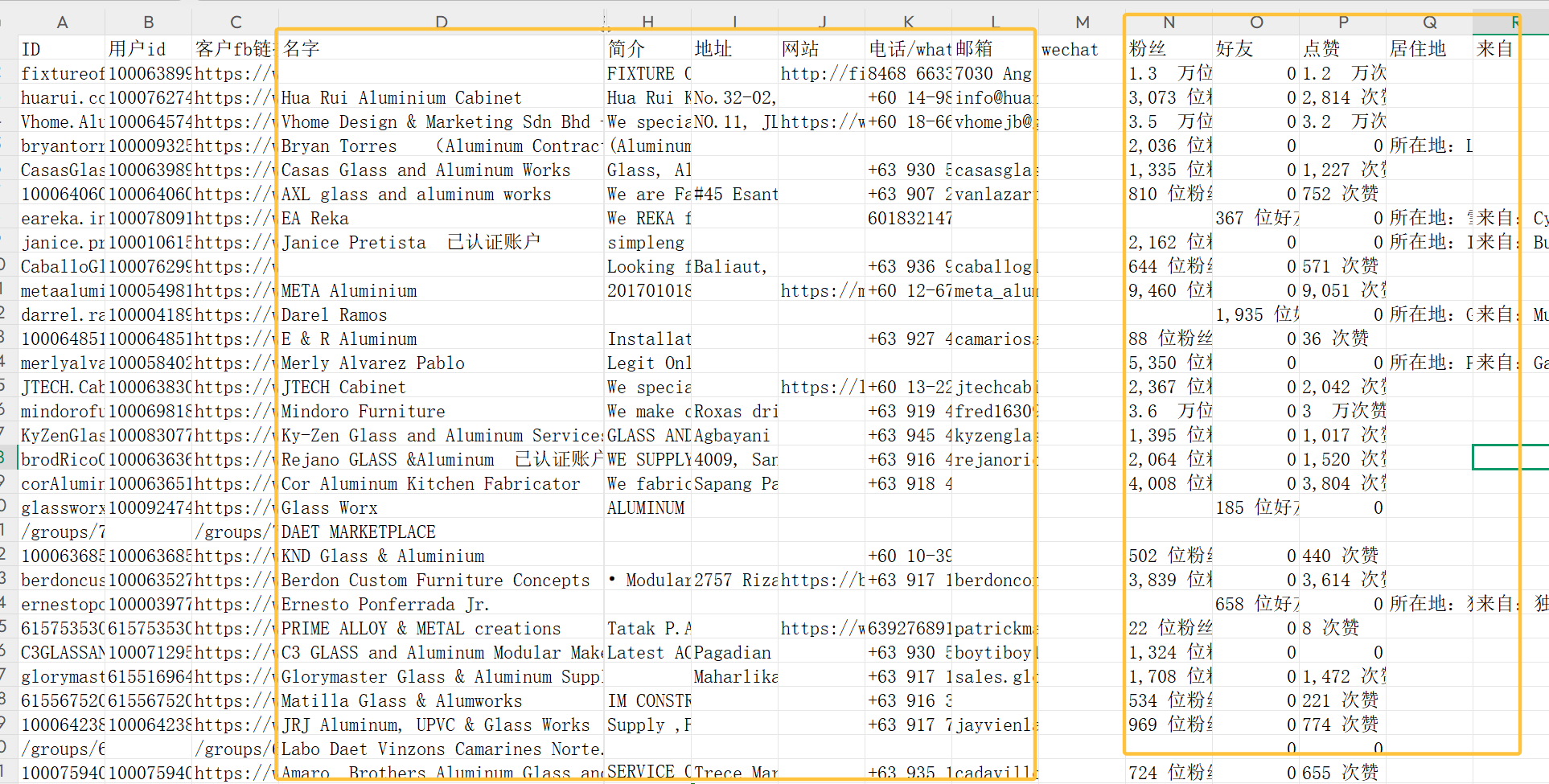This screenshot has height=784, width=1549.
Task: Select phone cell '601832147'
Action: [908, 218]
